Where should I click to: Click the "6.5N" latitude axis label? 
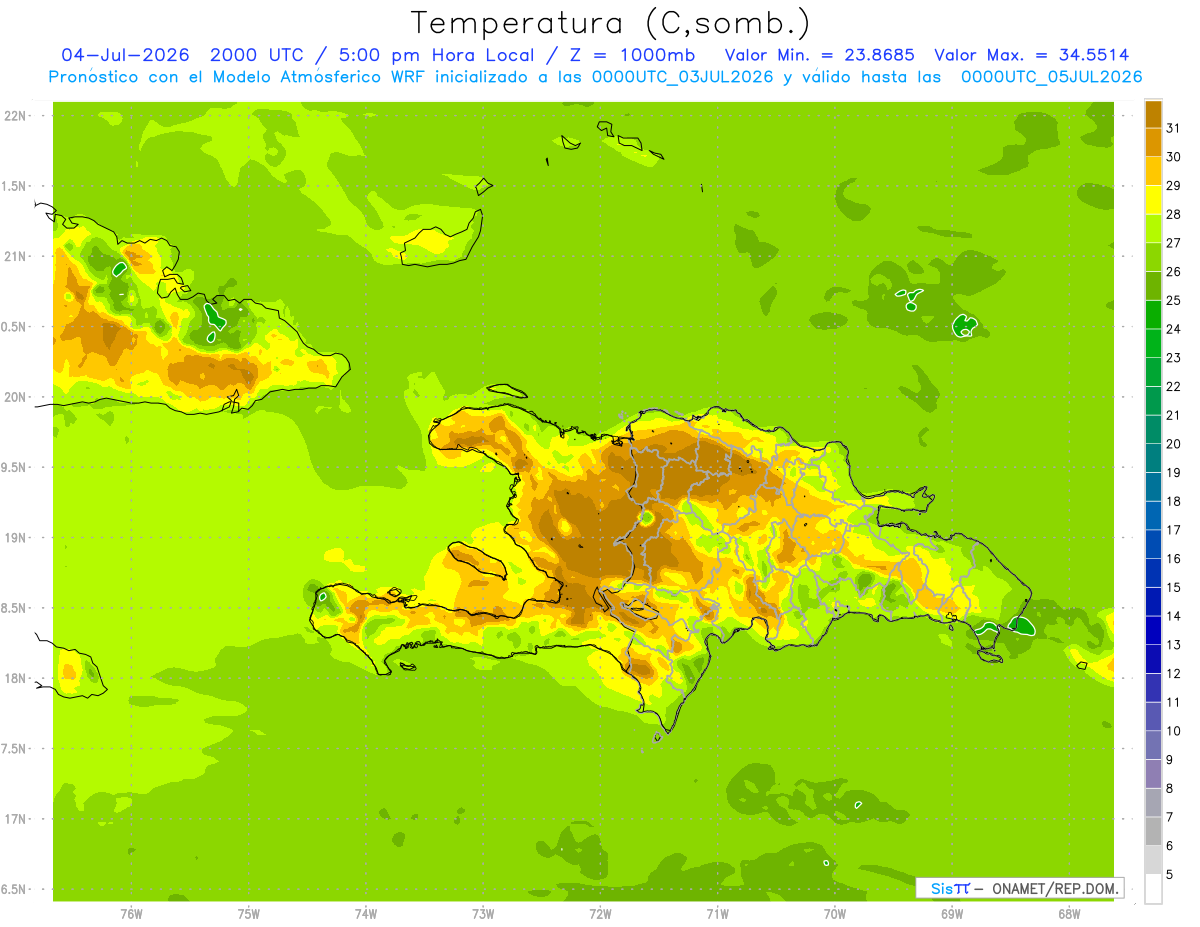[x=16, y=889]
